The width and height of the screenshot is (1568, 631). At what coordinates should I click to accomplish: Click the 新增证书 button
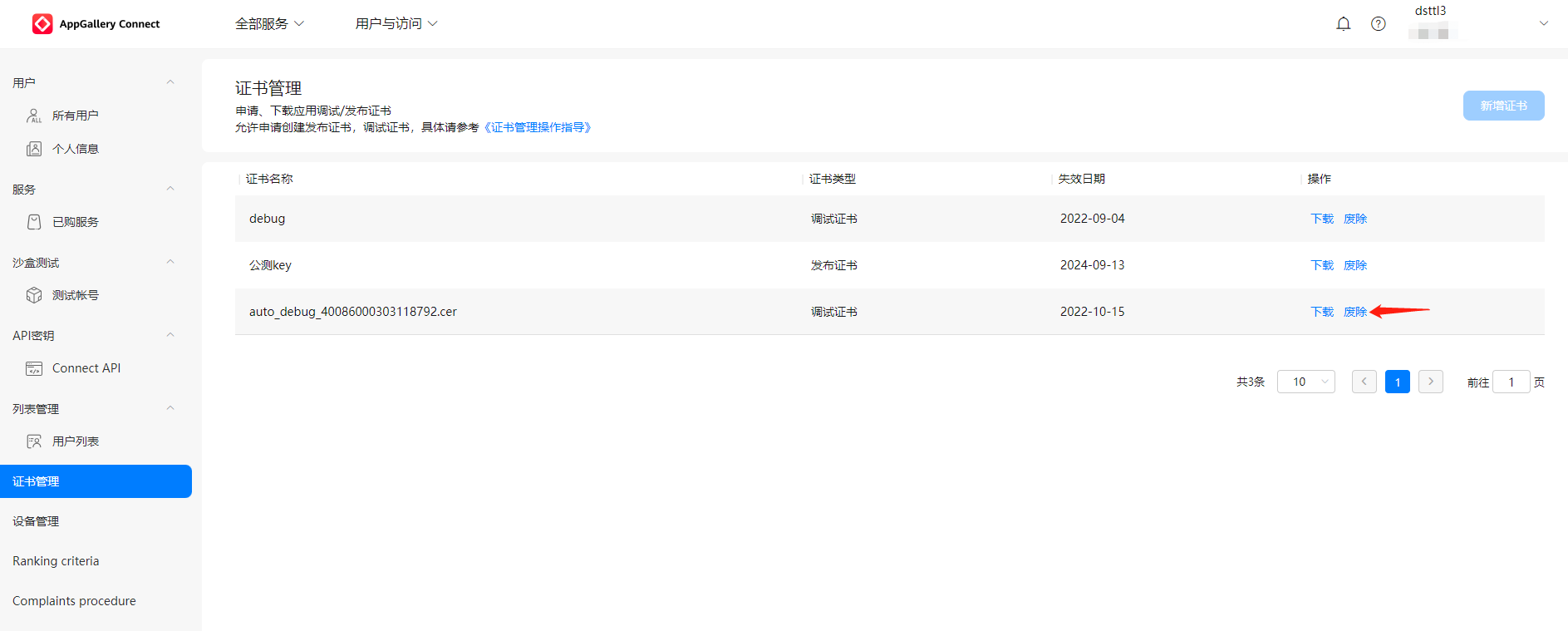point(1503,106)
